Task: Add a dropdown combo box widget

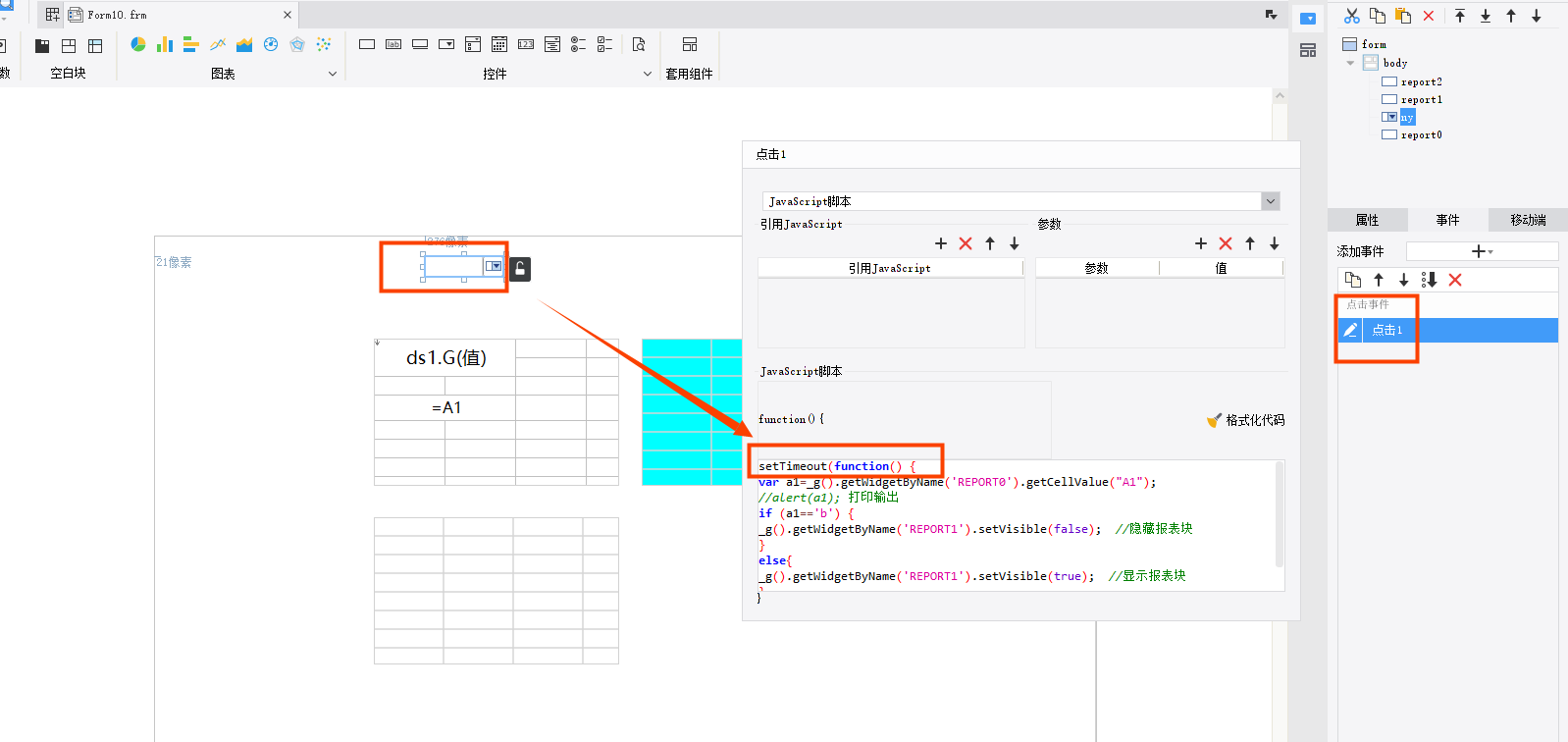Action: (446, 45)
